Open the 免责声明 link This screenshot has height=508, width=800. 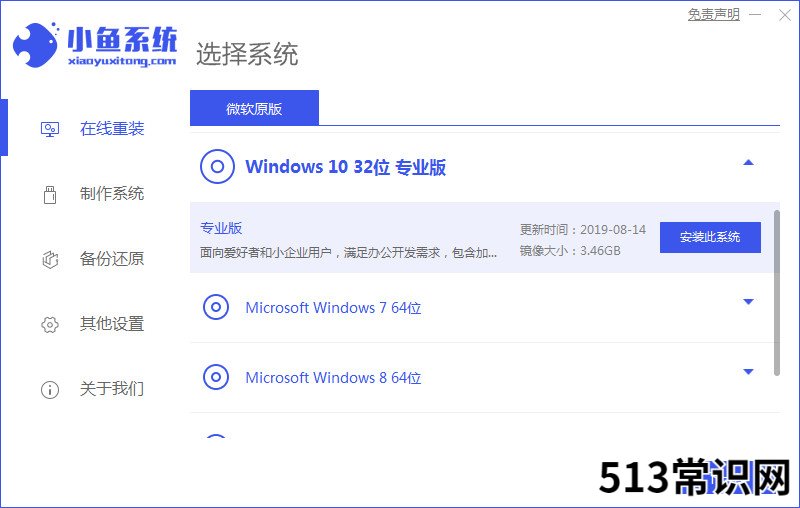point(713,14)
